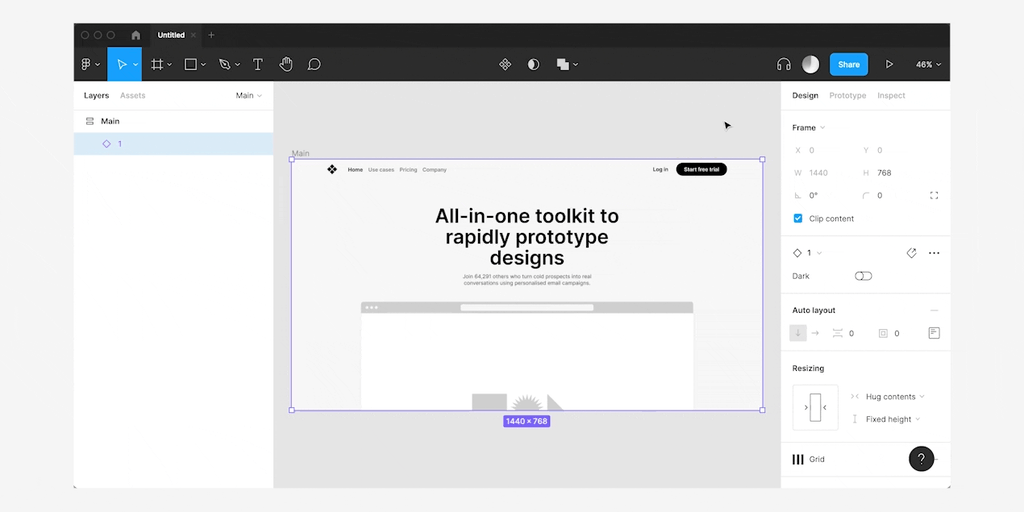Open the Boolean operations dropdown arrow
The width and height of the screenshot is (1024, 512).
(575, 65)
